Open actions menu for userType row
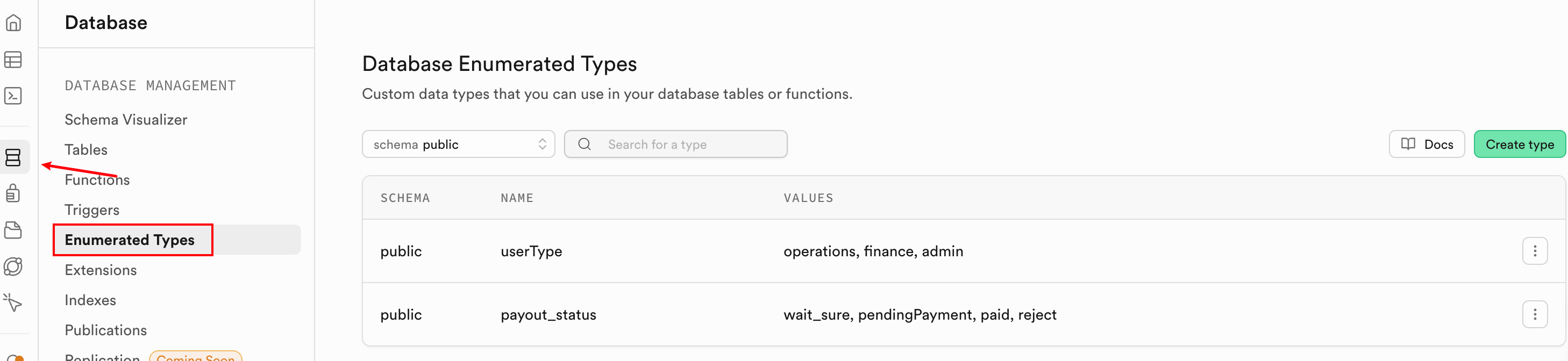Screen dimensions: 1568x361 (x=1534, y=251)
